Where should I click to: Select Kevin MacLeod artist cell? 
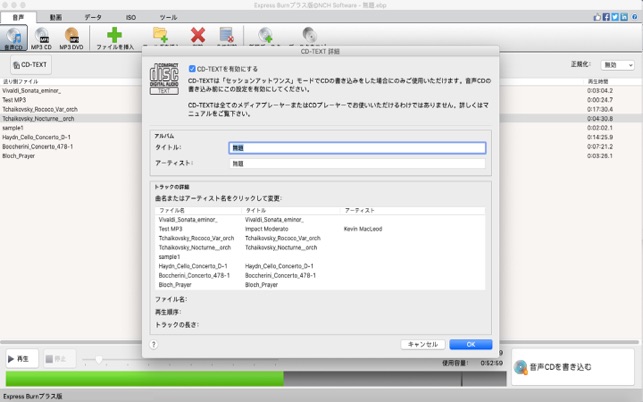(363, 229)
